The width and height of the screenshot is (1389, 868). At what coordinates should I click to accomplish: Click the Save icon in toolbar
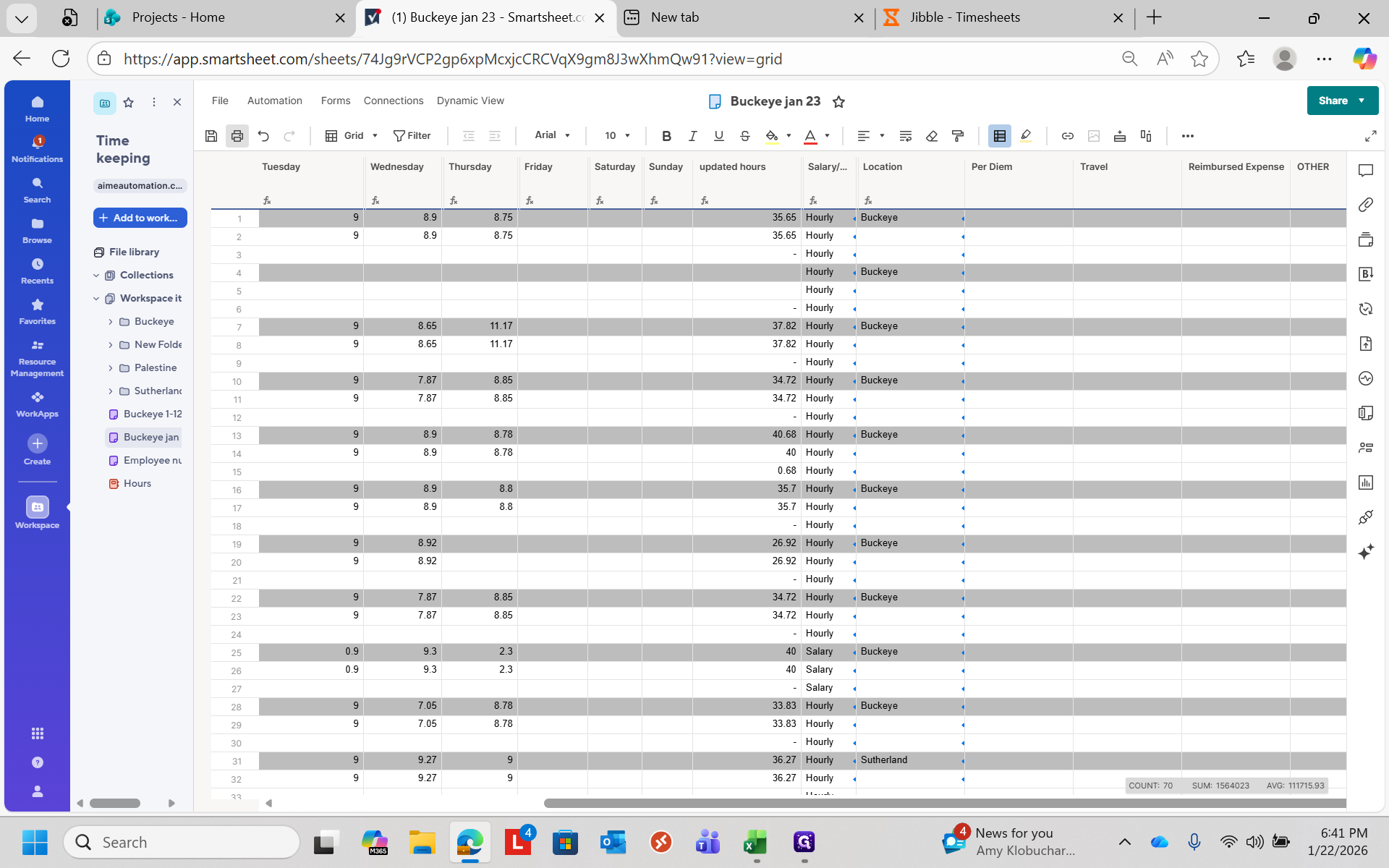click(x=211, y=136)
